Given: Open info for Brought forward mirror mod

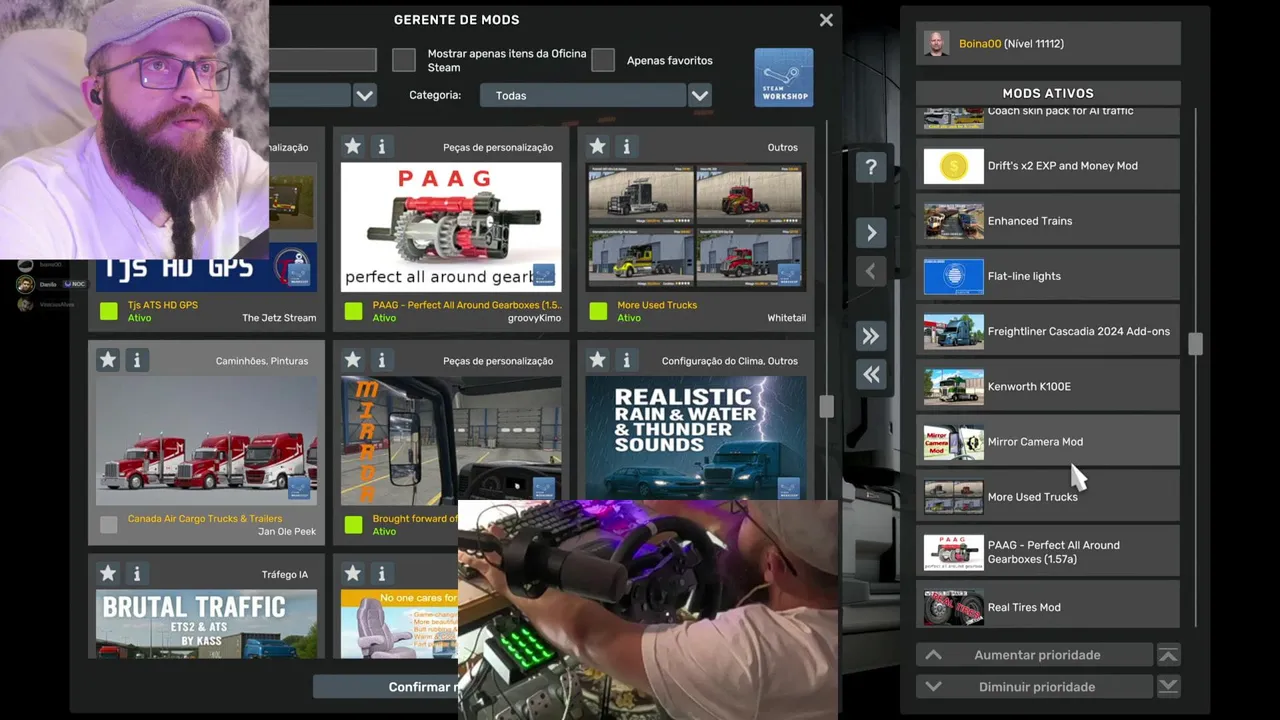Looking at the screenshot, I should [x=381, y=360].
